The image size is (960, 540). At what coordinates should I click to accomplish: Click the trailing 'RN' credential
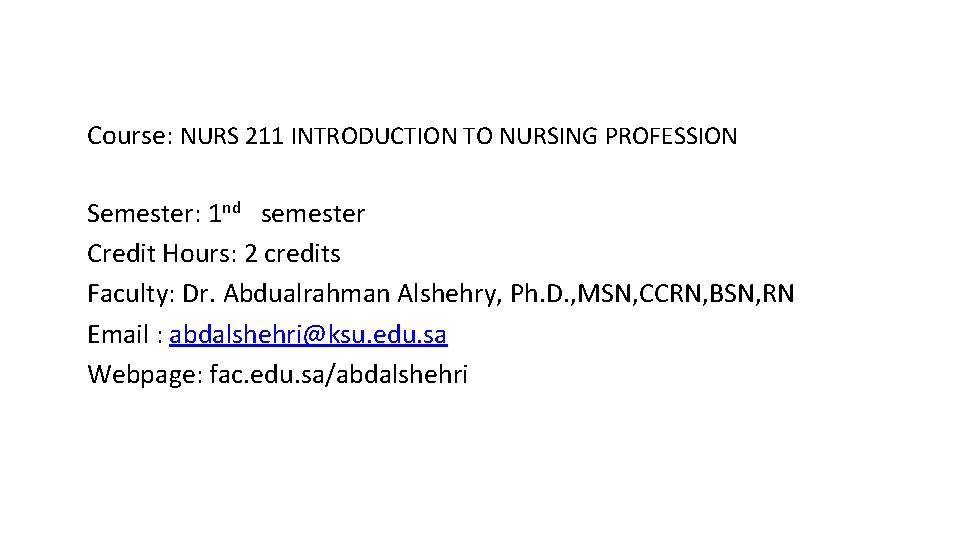(780, 295)
